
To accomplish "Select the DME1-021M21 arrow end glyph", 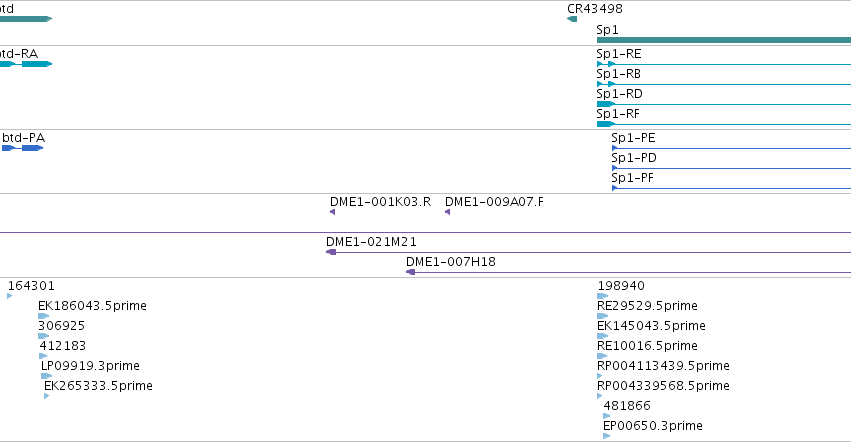I will 331,252.
